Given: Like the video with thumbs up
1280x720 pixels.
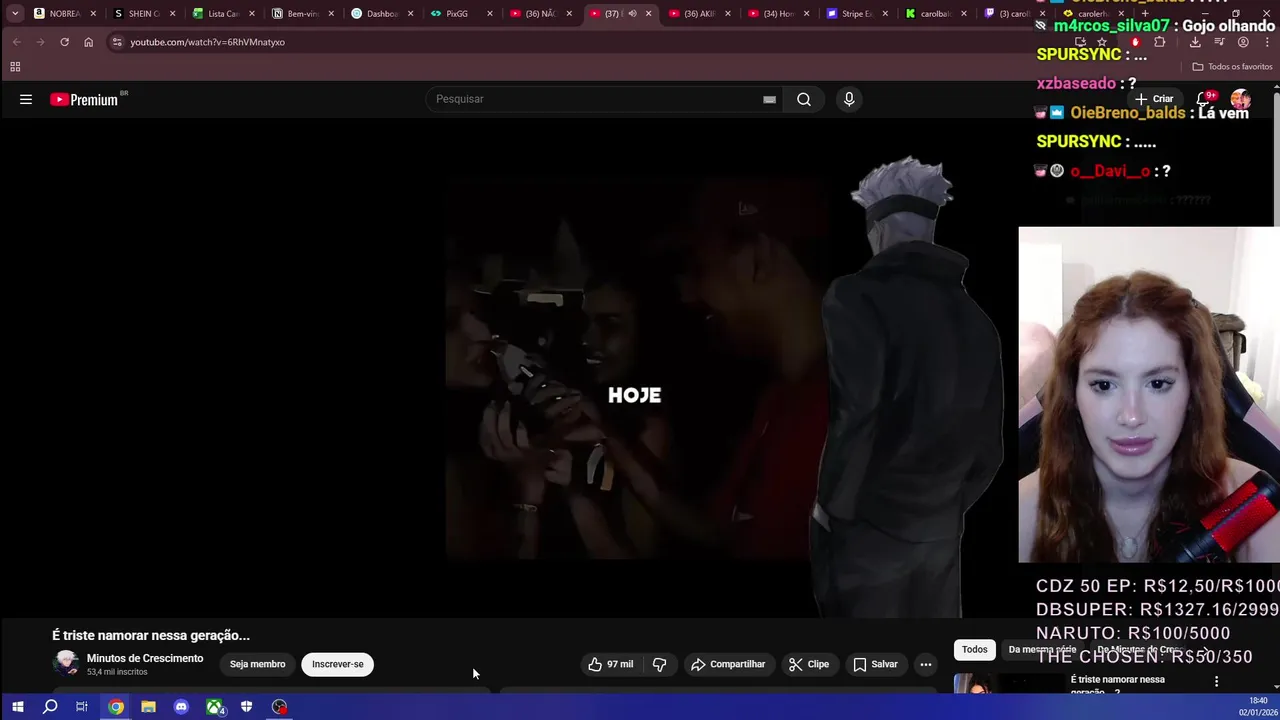Looking at the screenshot, I should tap(610, 664).
